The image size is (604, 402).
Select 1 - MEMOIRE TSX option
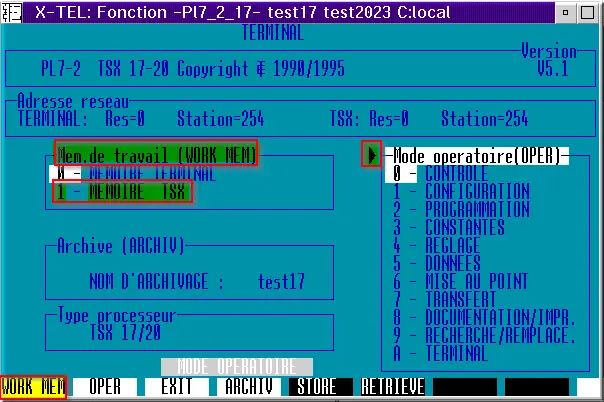pos(122,191)
